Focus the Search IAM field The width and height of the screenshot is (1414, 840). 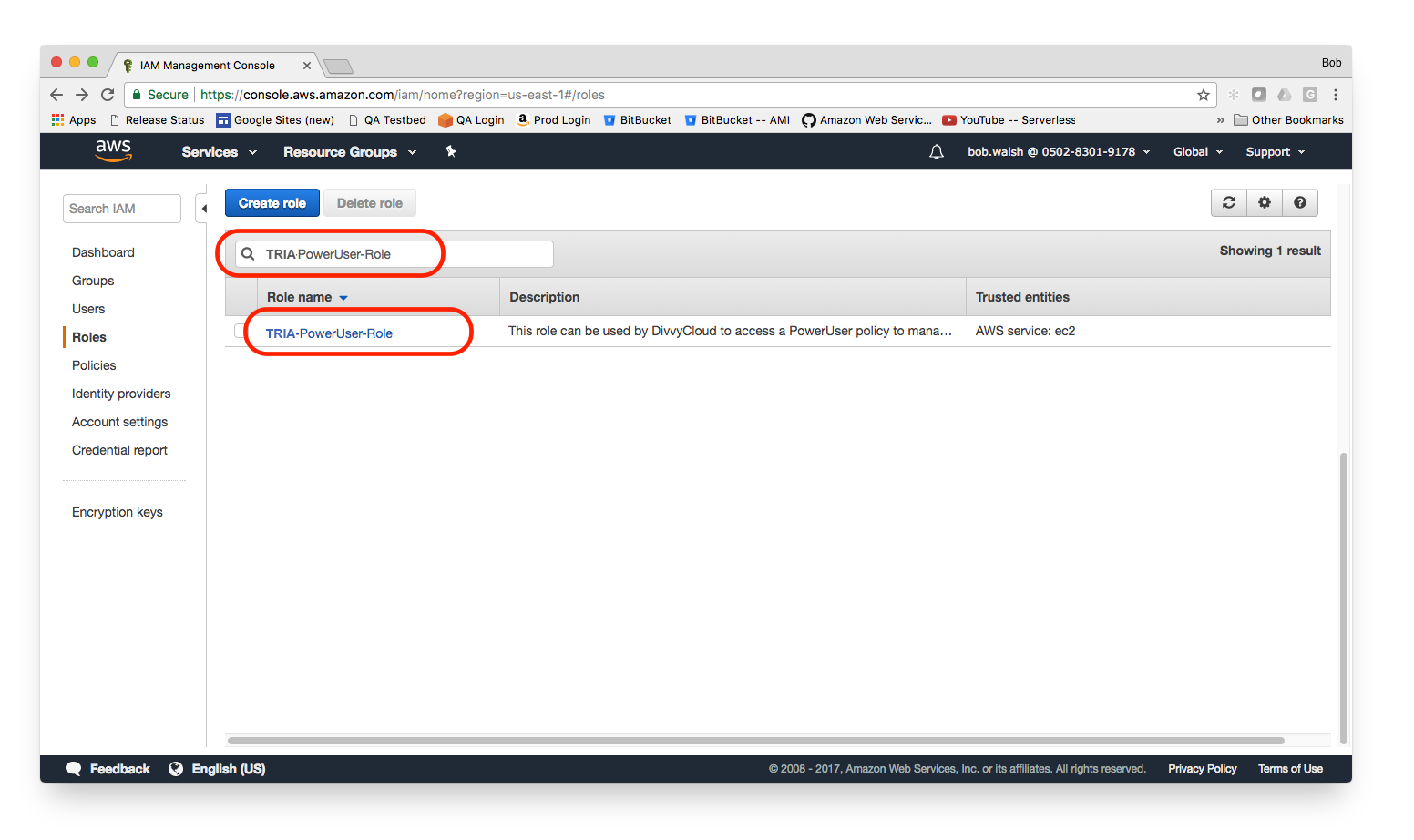pos(122,209)
